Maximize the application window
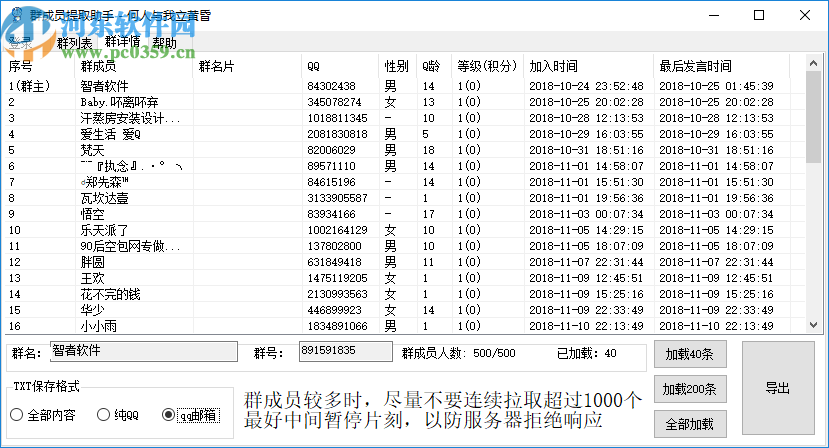Image resolution: width=829 pixels, height=448 pixels. [x=759, y=15]
